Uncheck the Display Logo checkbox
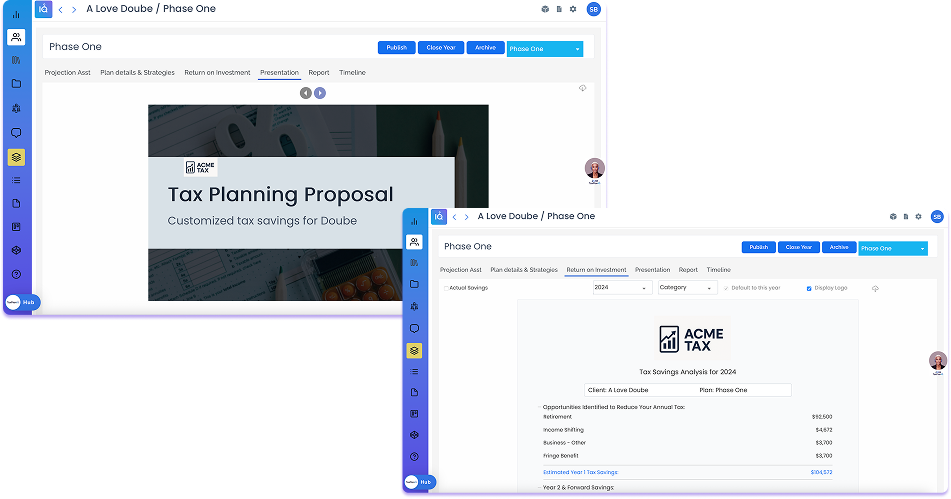The width and height of the screenshot is (951, 499). (809, 288)
